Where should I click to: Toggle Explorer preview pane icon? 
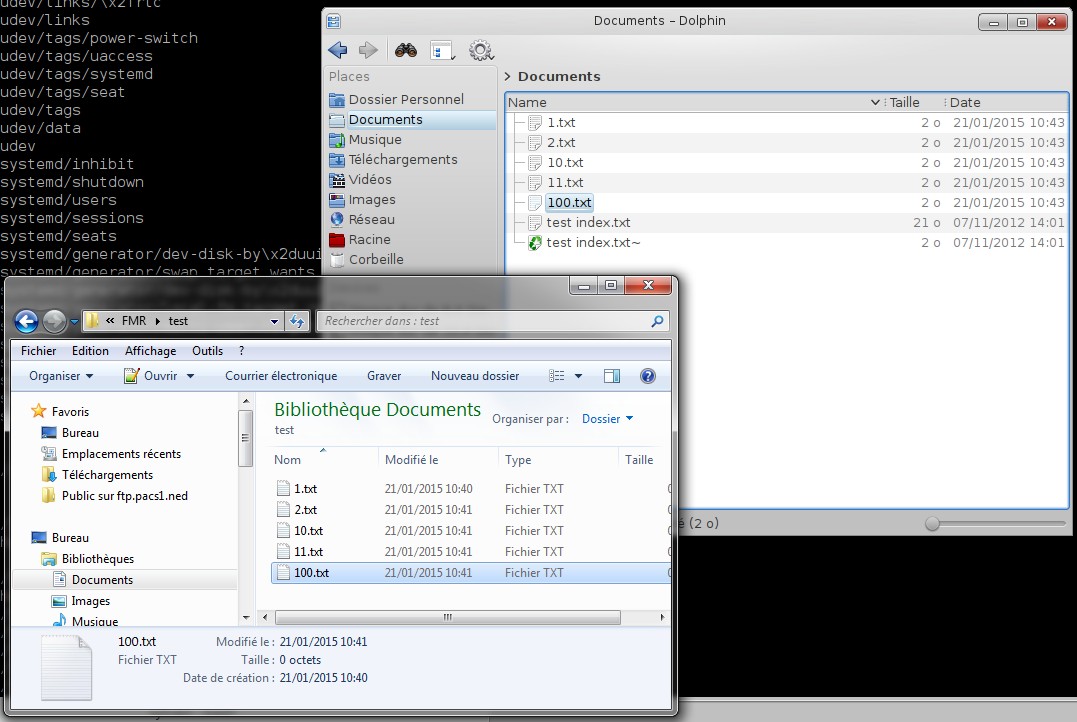click(x=611, y=376)
